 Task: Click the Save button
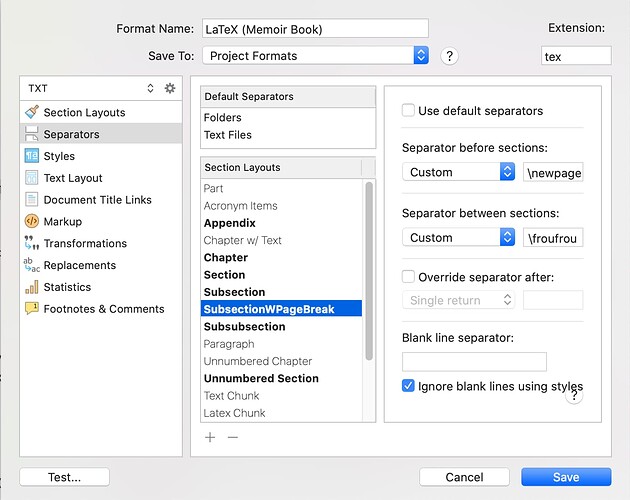pos(566,477)
